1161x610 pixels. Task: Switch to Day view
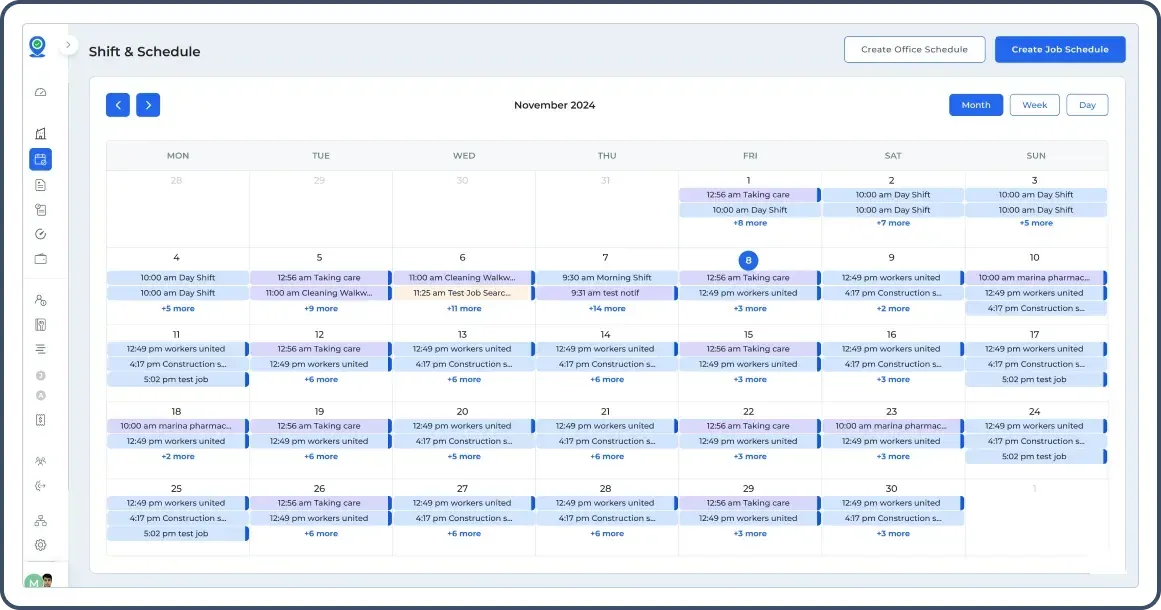tap(1086, 104)
